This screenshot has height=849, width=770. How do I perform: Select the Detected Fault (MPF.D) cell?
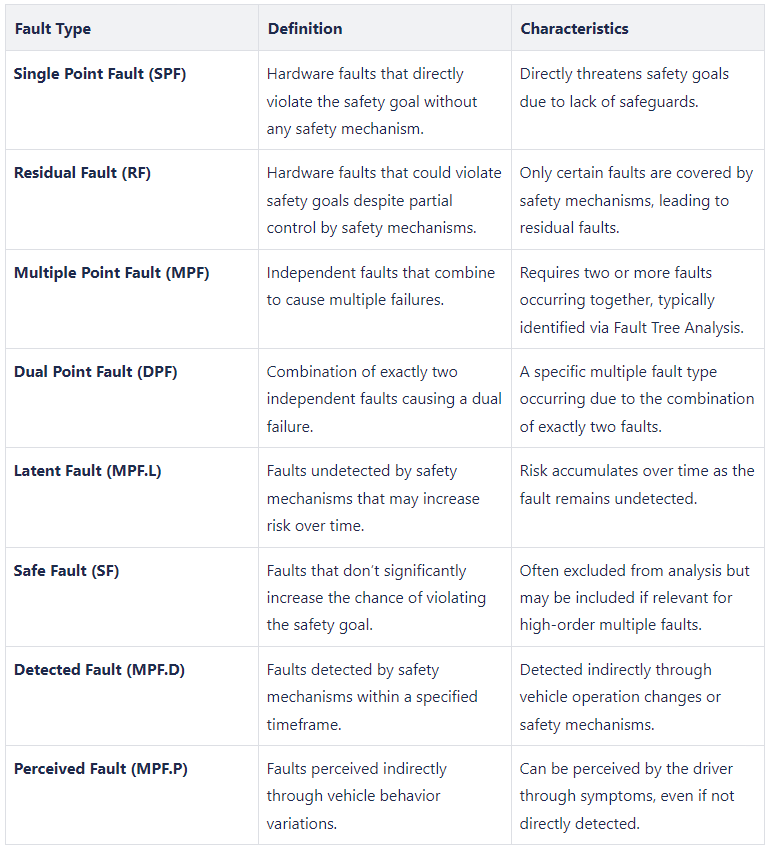[x=98, y=670]
